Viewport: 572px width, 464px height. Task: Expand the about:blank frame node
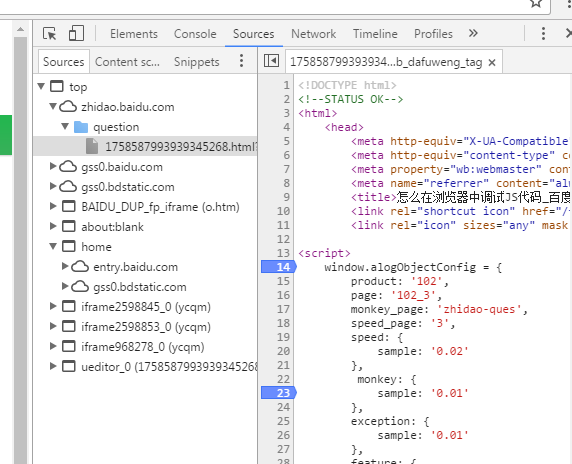click(53, 226)
